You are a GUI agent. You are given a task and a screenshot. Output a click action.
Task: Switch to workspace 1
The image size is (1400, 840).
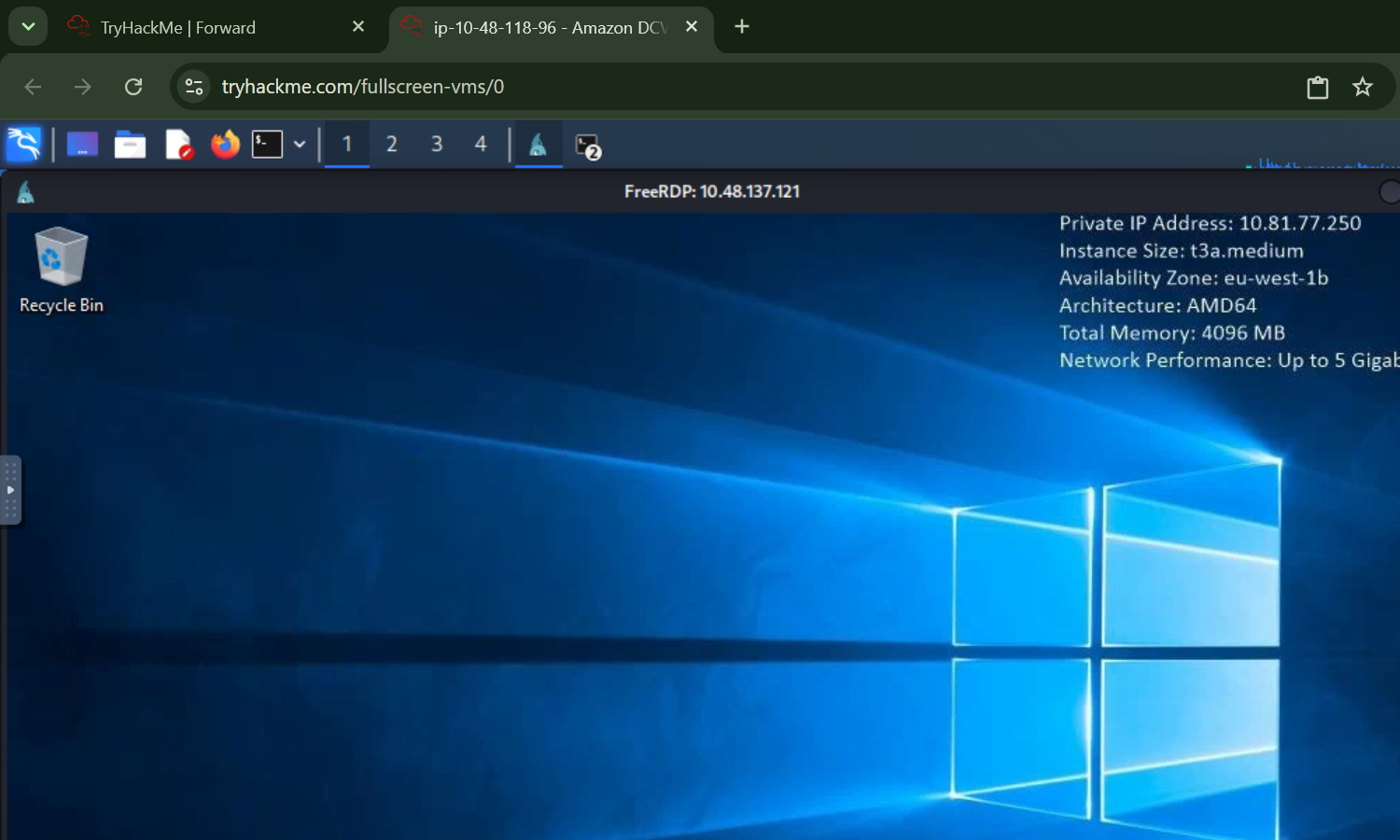coord(347,145)
